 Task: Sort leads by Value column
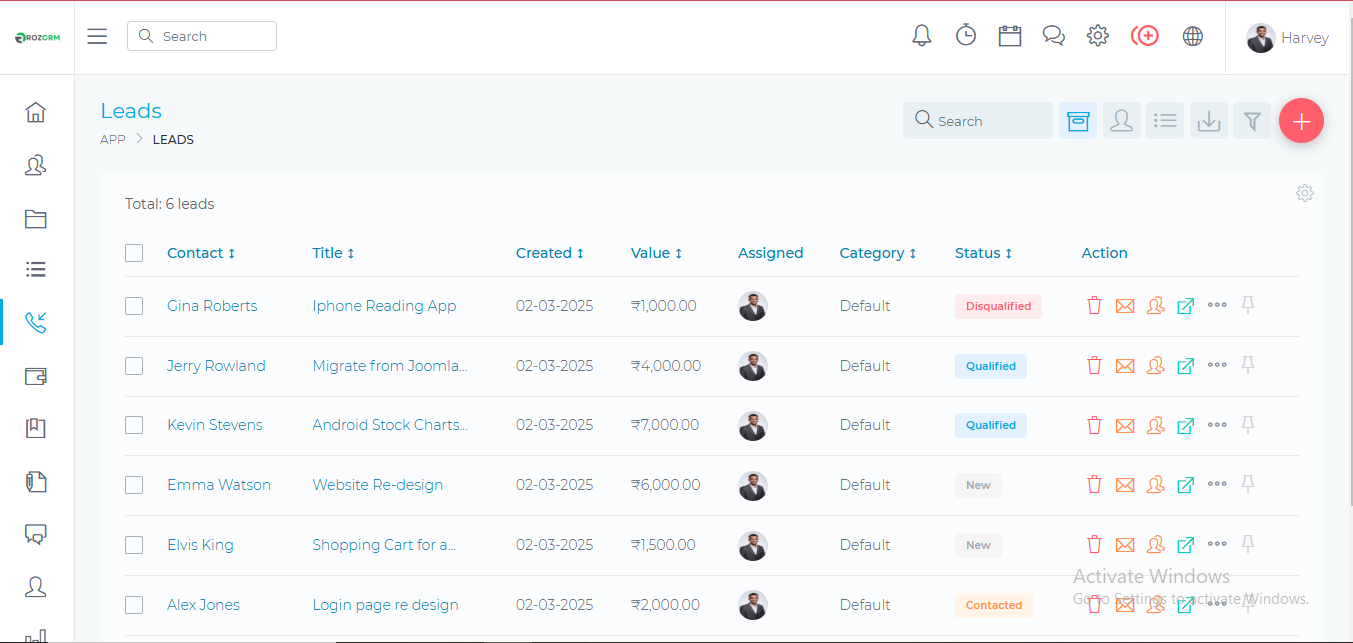coord(656,253)
